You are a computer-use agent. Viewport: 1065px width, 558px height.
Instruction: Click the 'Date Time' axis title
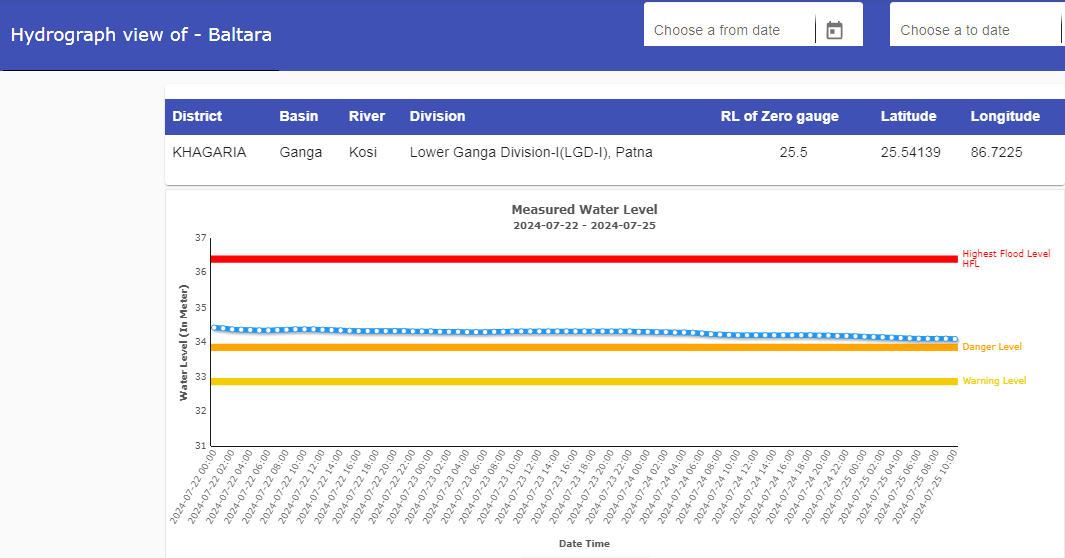(x=584, y=544)
